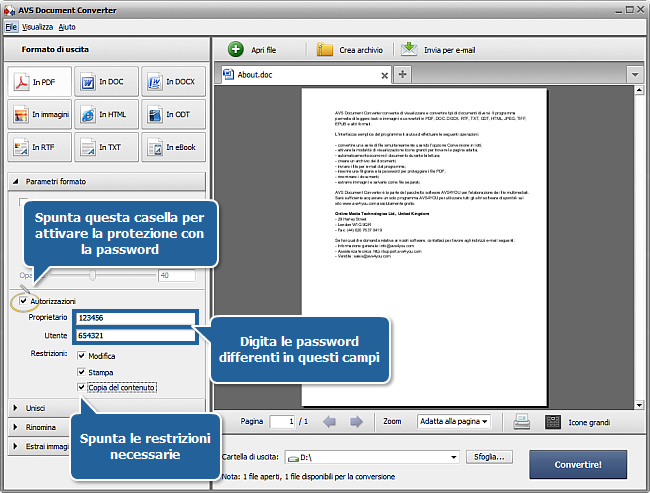
Task: Click the Apri file label
Action: coord(264,50)
